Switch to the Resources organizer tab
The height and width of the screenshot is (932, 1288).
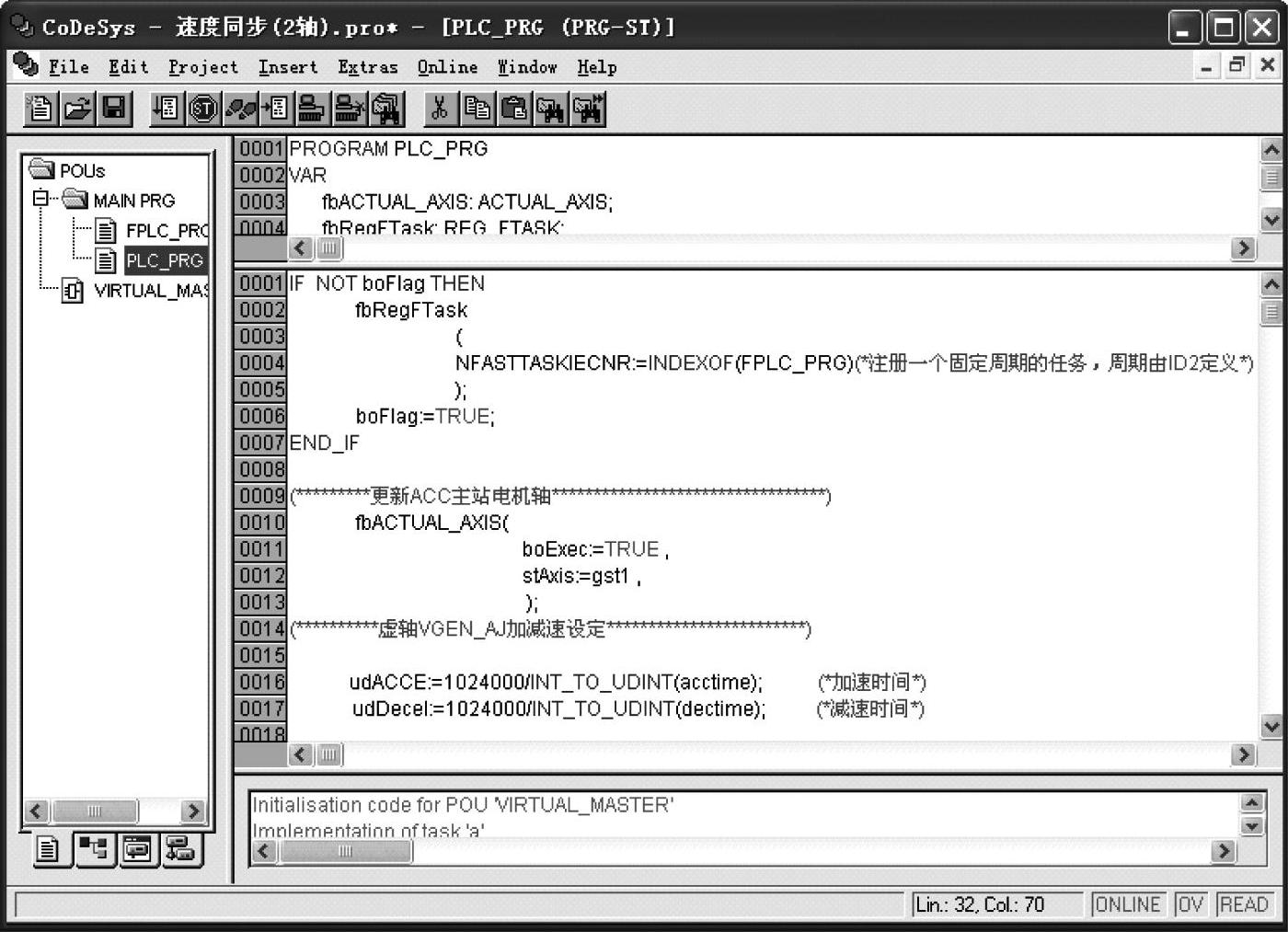click(181, 849)
